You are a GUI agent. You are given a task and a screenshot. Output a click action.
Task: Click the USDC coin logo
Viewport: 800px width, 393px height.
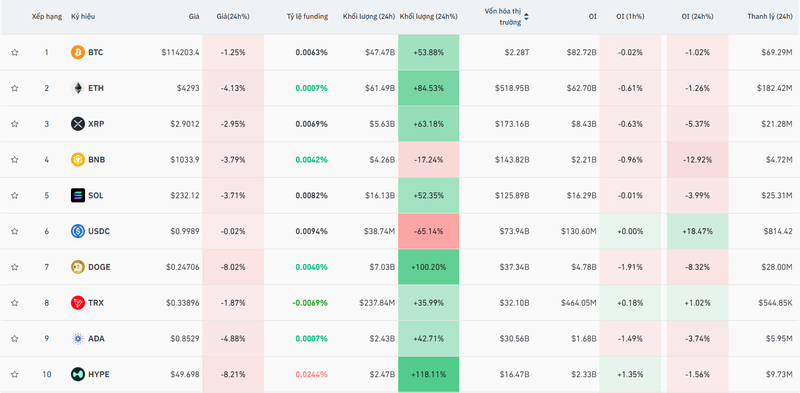point(78,231)
